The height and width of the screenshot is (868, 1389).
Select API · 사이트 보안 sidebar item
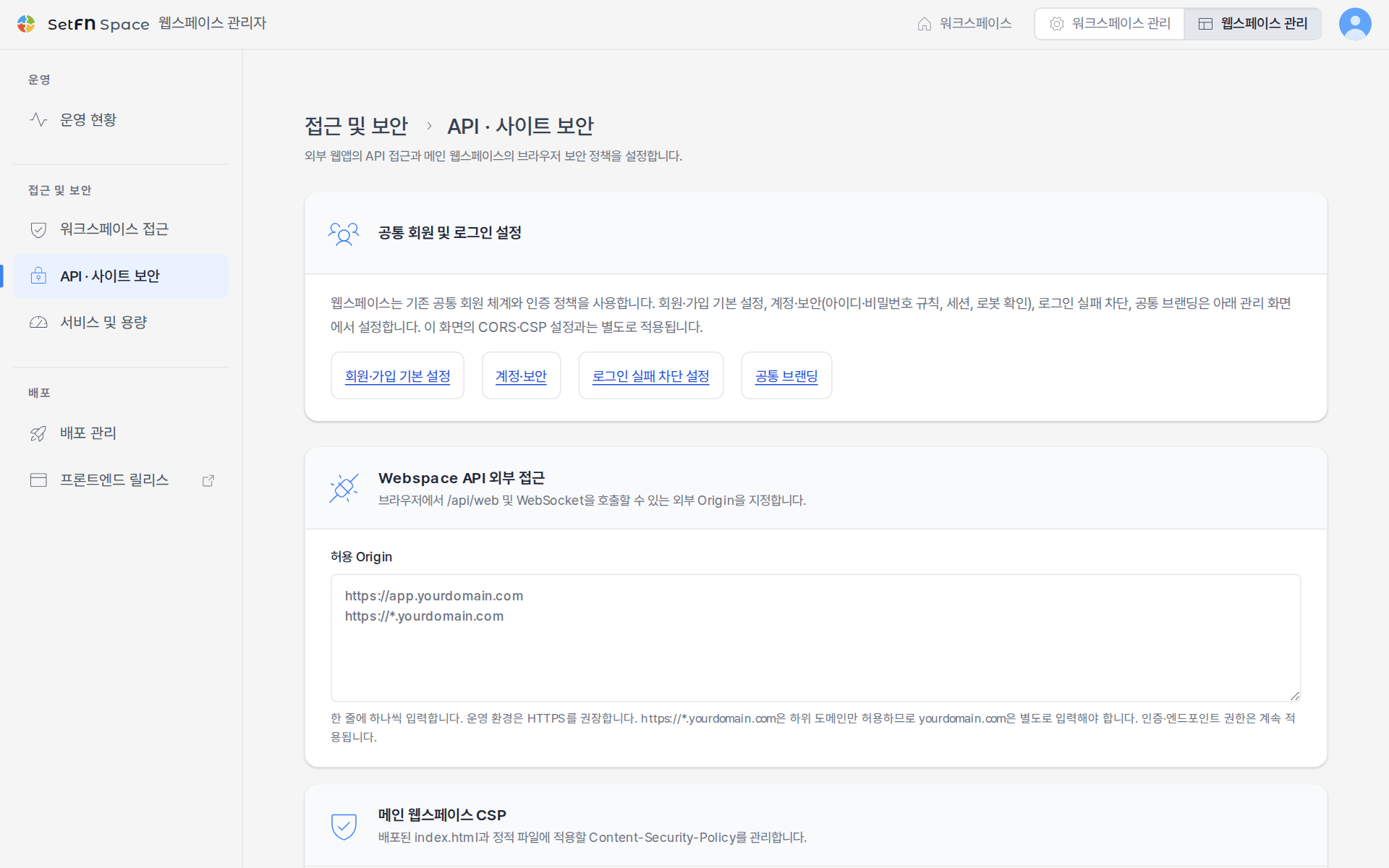(121, 276)
